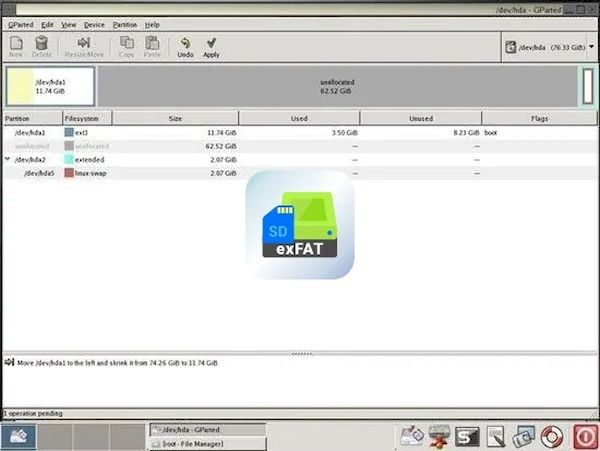The image size is (600, 451).
Task: Select the /dev/hda1 row in partition list
Action: 300,133
